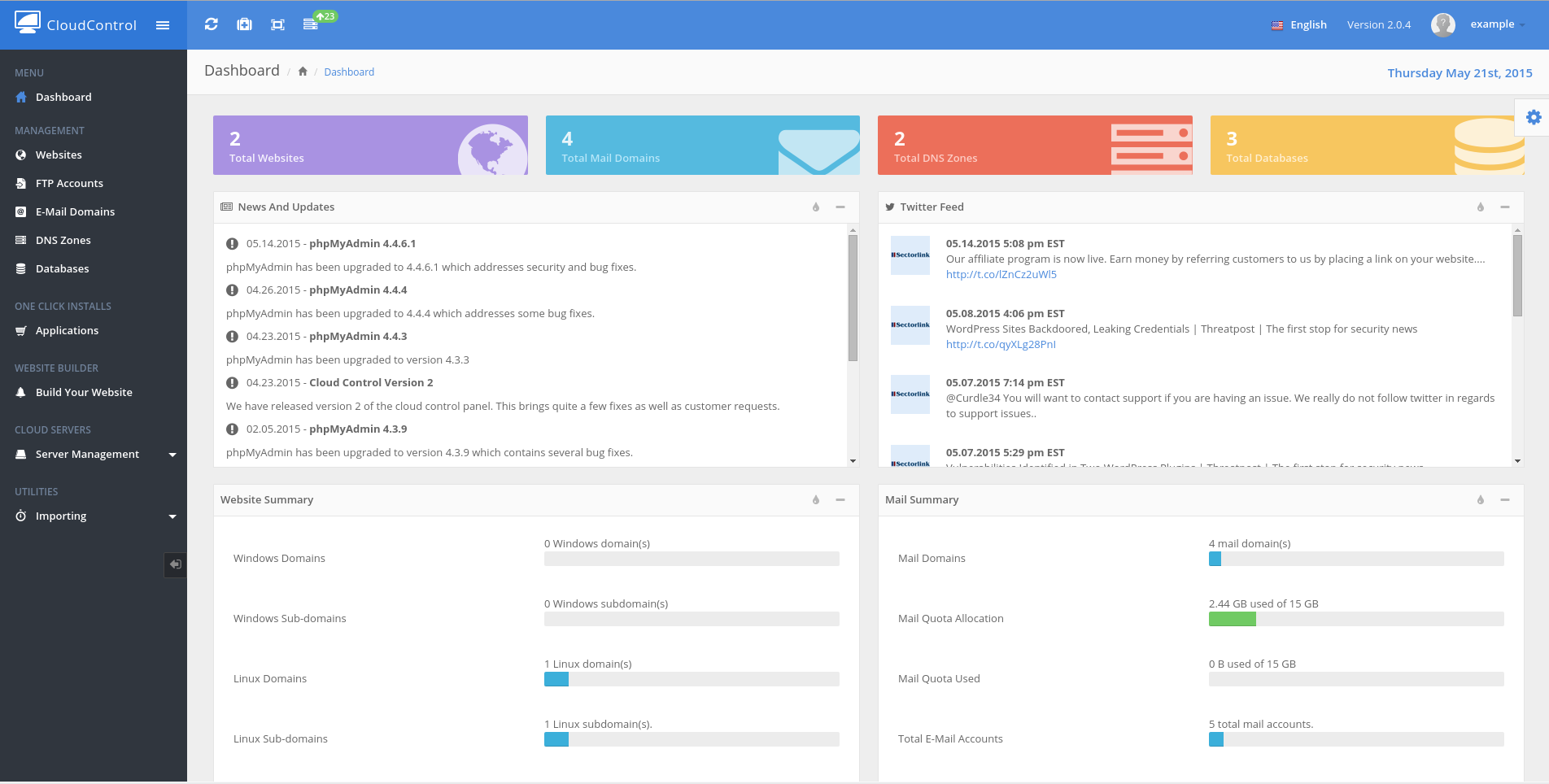Click the Total E-Mail Accounts progress bar
Image resolution: width=1549 pixels, height=784 pixels.
1356,739
